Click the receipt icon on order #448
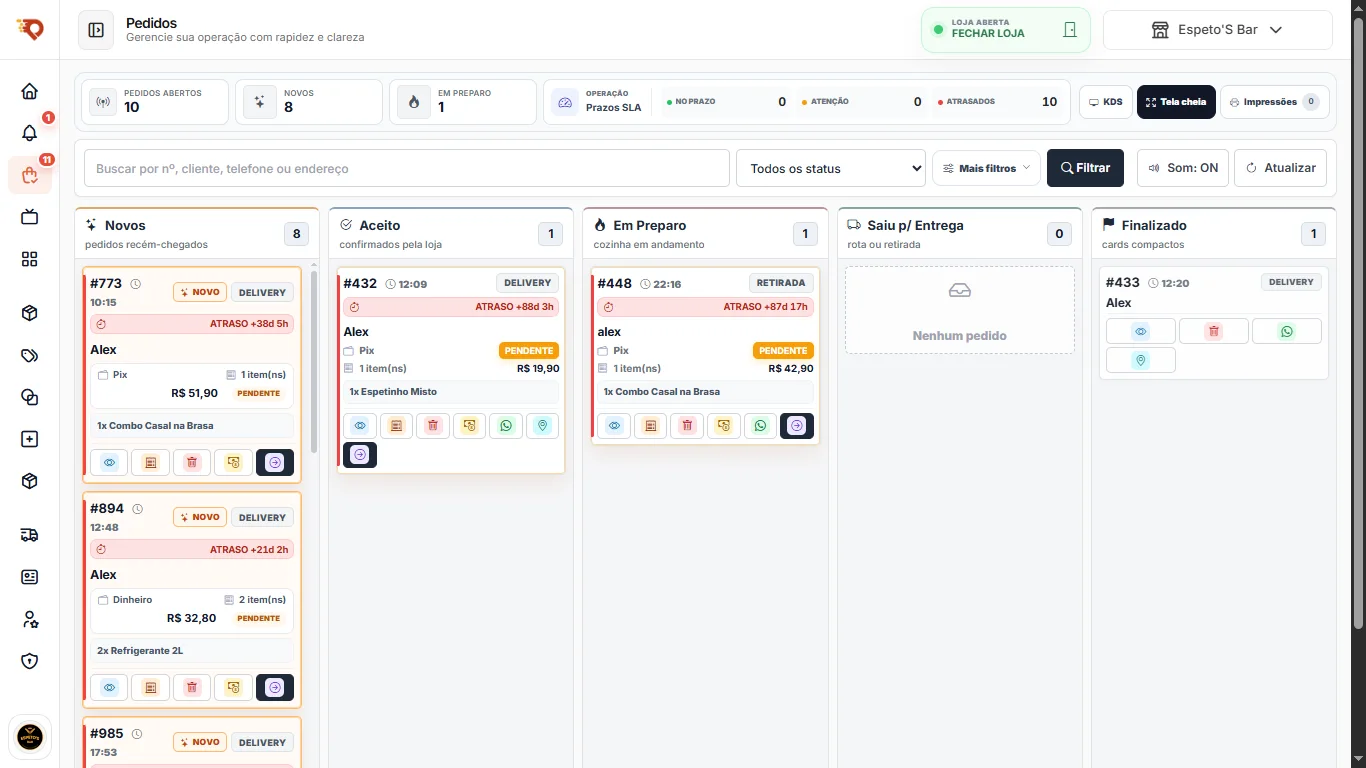The width and height of the screenshot is (1366, 768). pos(651,426)
